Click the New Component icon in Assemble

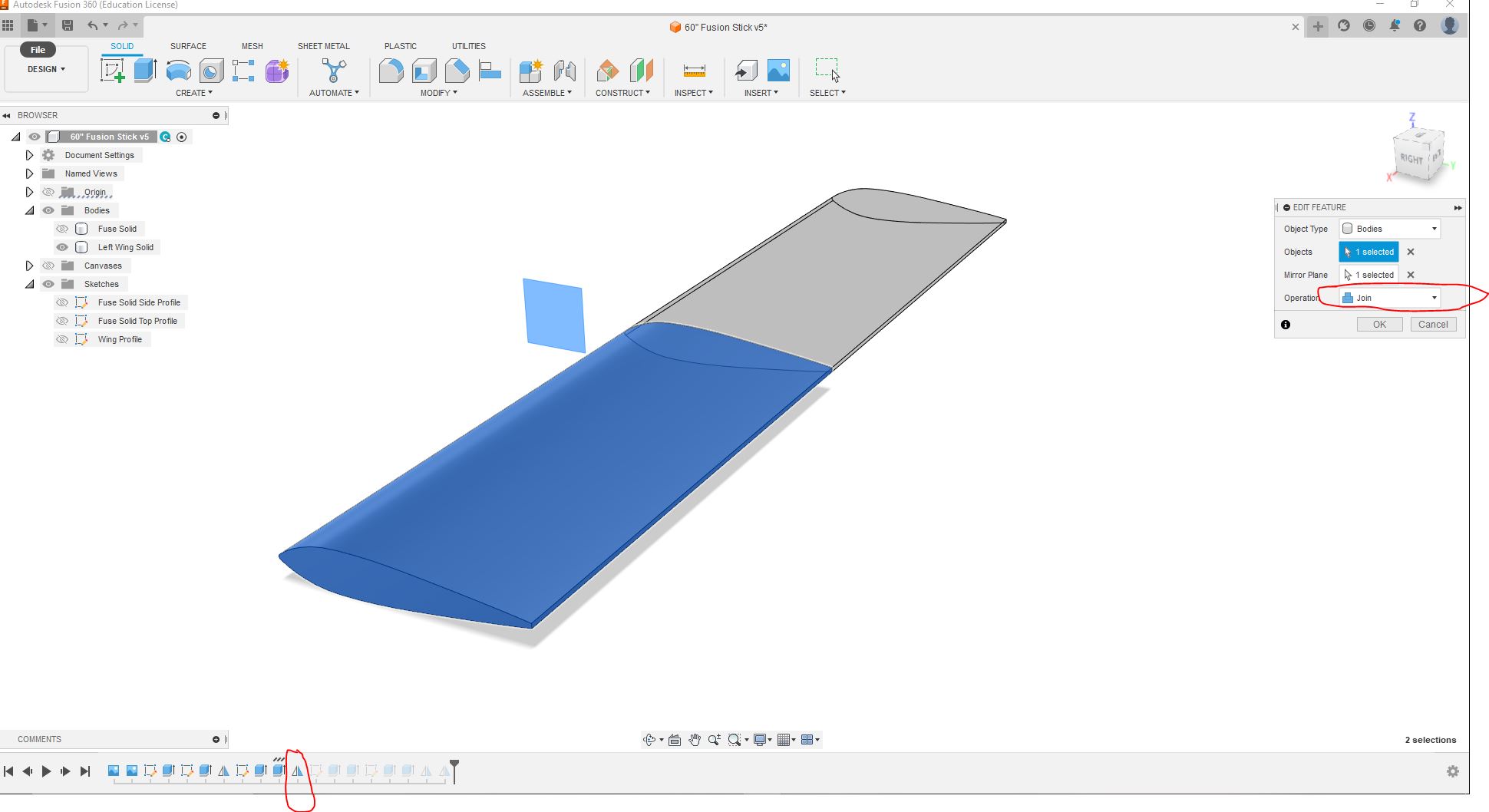530,71
